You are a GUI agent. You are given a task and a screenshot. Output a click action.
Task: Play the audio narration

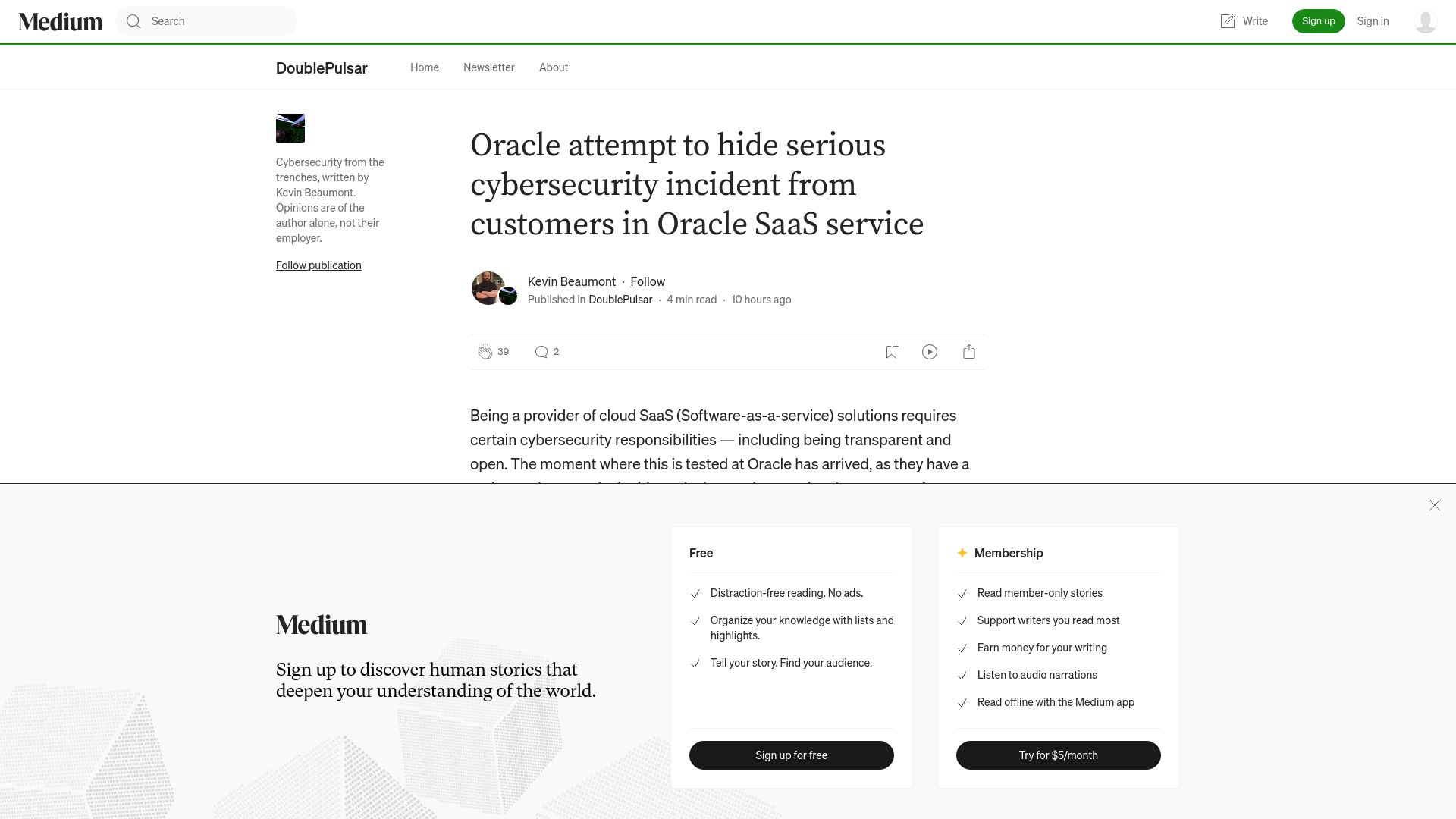click(x=930, y=352)
